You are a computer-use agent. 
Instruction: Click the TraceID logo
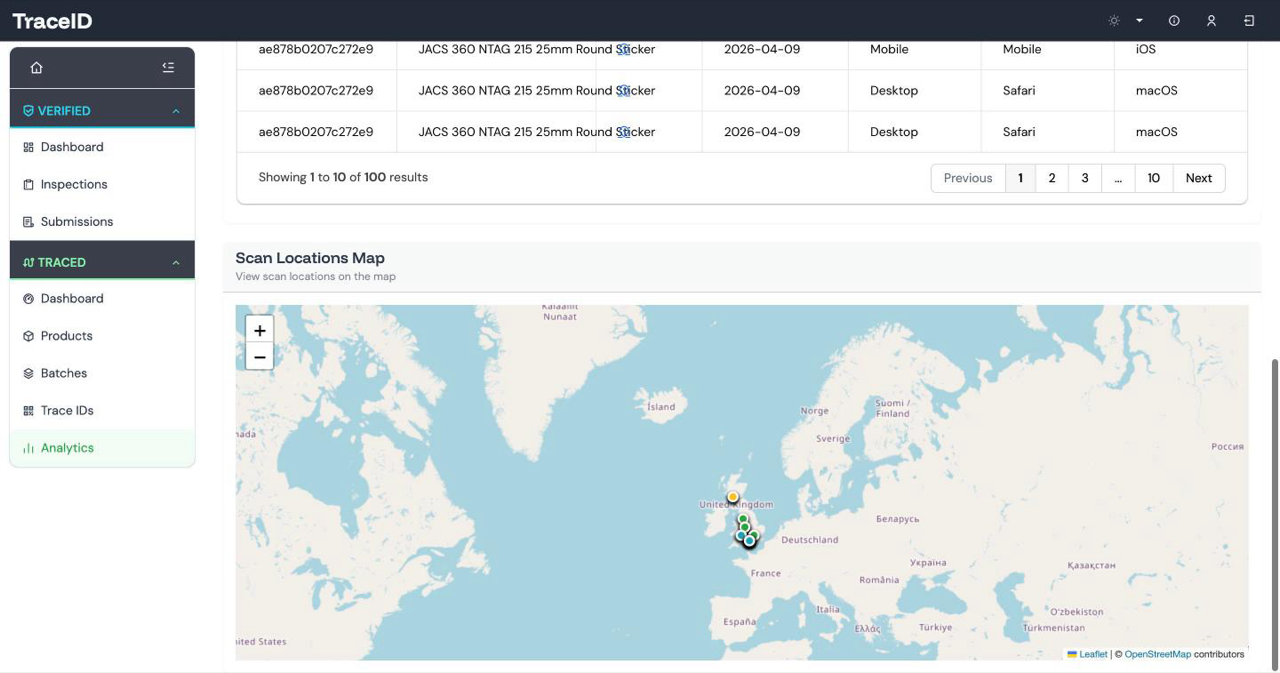point(52,21)
